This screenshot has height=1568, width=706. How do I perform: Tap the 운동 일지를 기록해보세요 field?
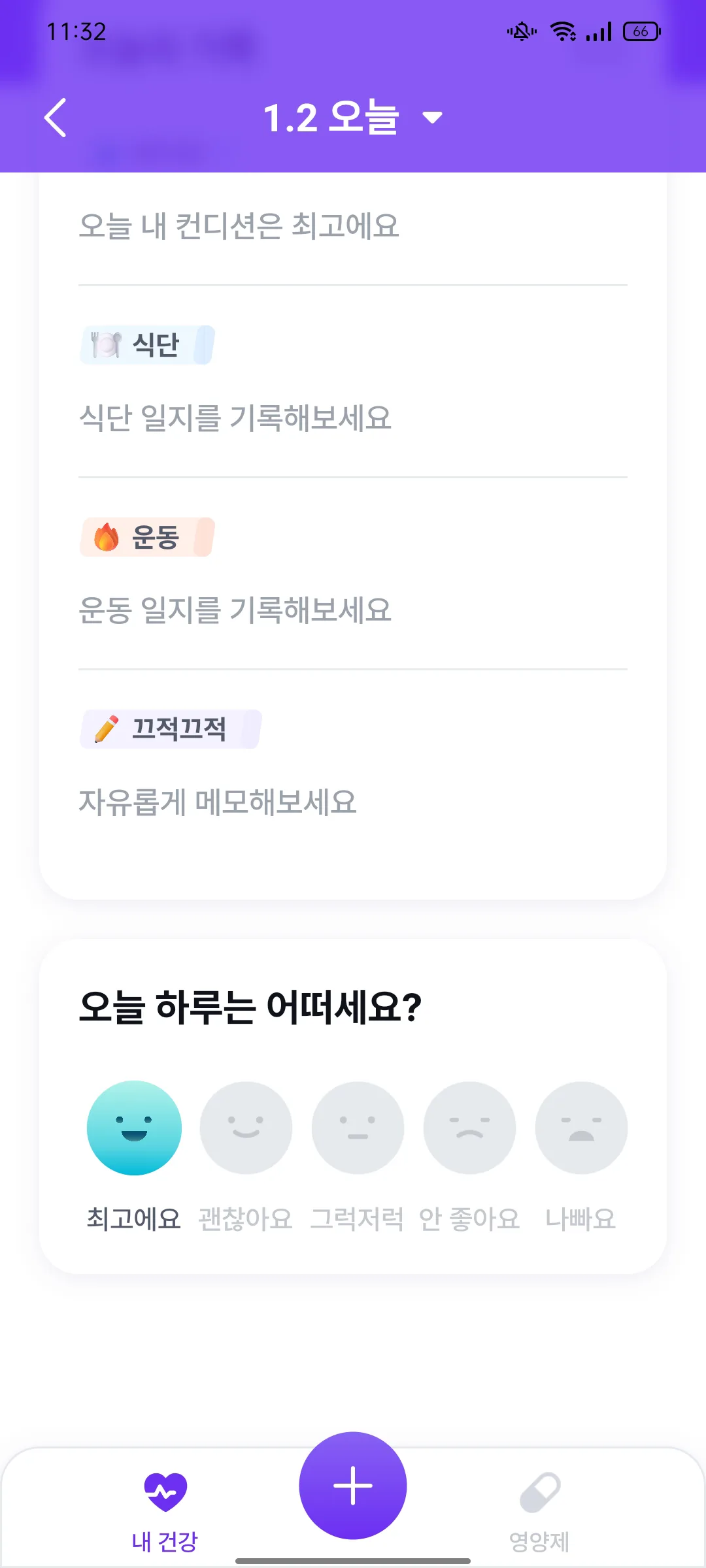point(353,610)
